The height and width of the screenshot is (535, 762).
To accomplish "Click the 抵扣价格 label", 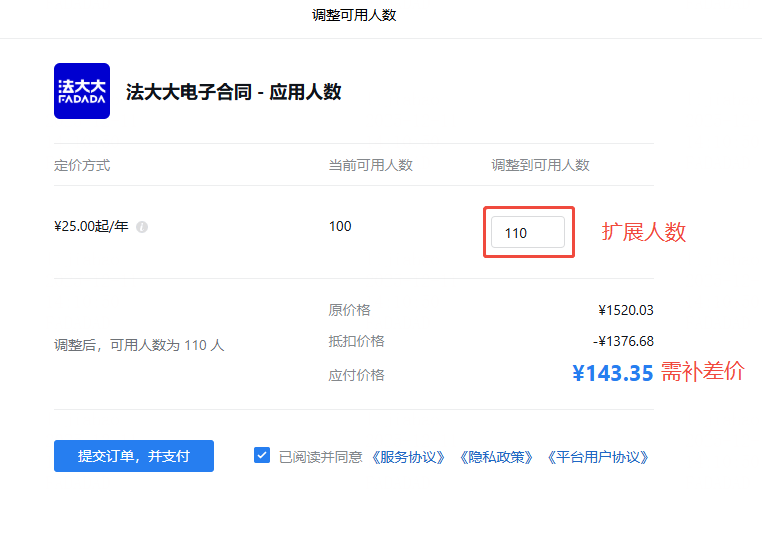I will pyautogui.click(x=357, y=341).
